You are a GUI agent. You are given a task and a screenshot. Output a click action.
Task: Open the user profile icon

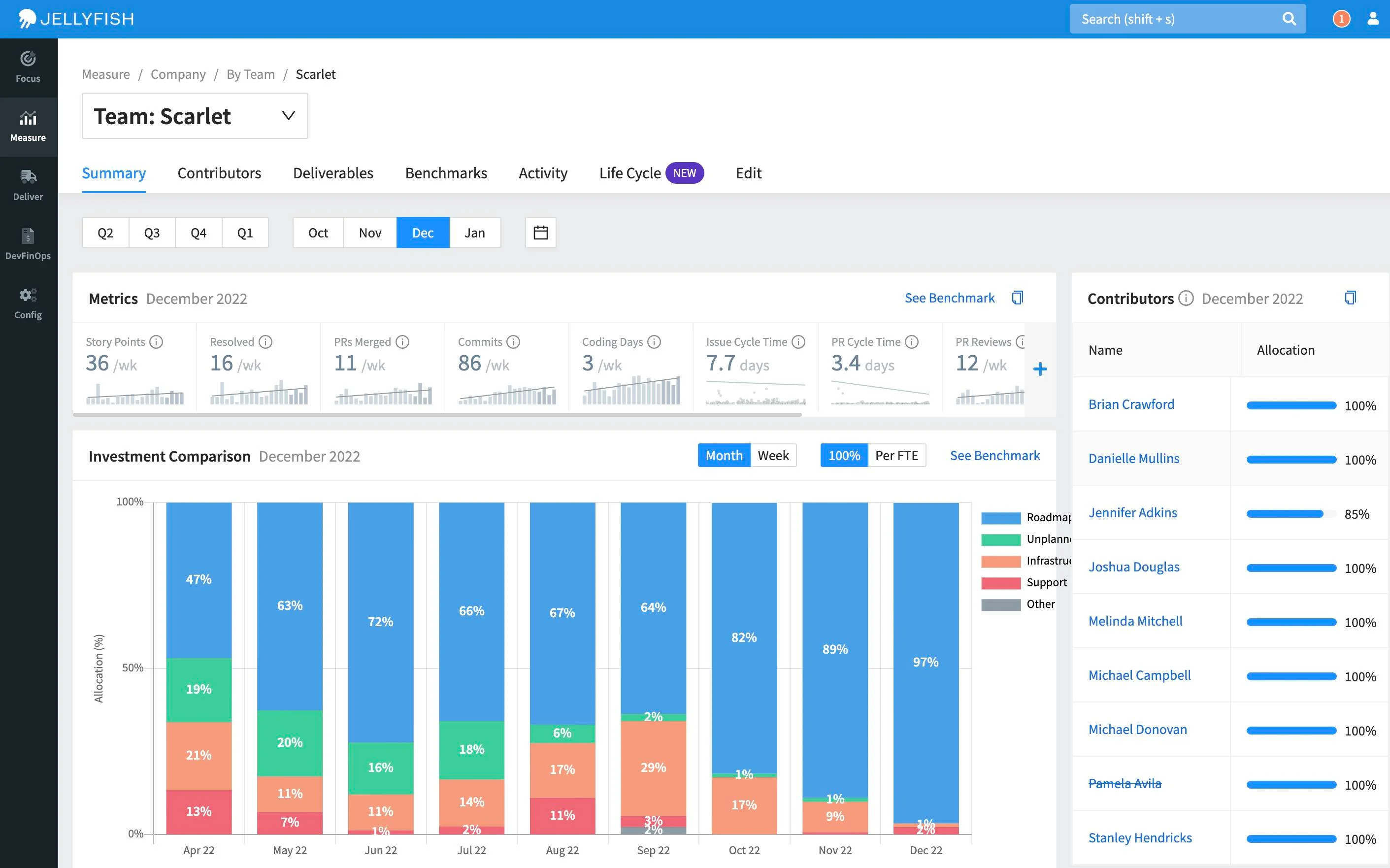pyautogui.click(x=1373, y=19)
